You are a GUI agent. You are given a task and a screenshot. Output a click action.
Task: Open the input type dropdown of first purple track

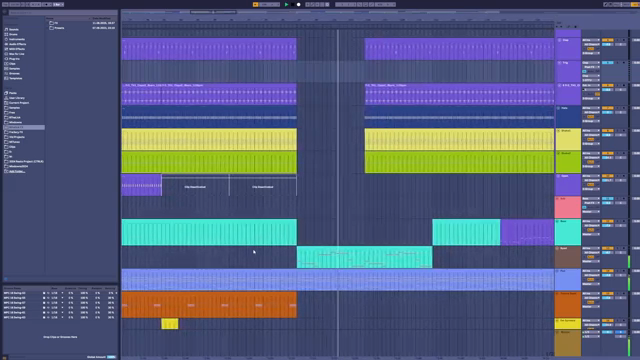(x=591, y=40)
